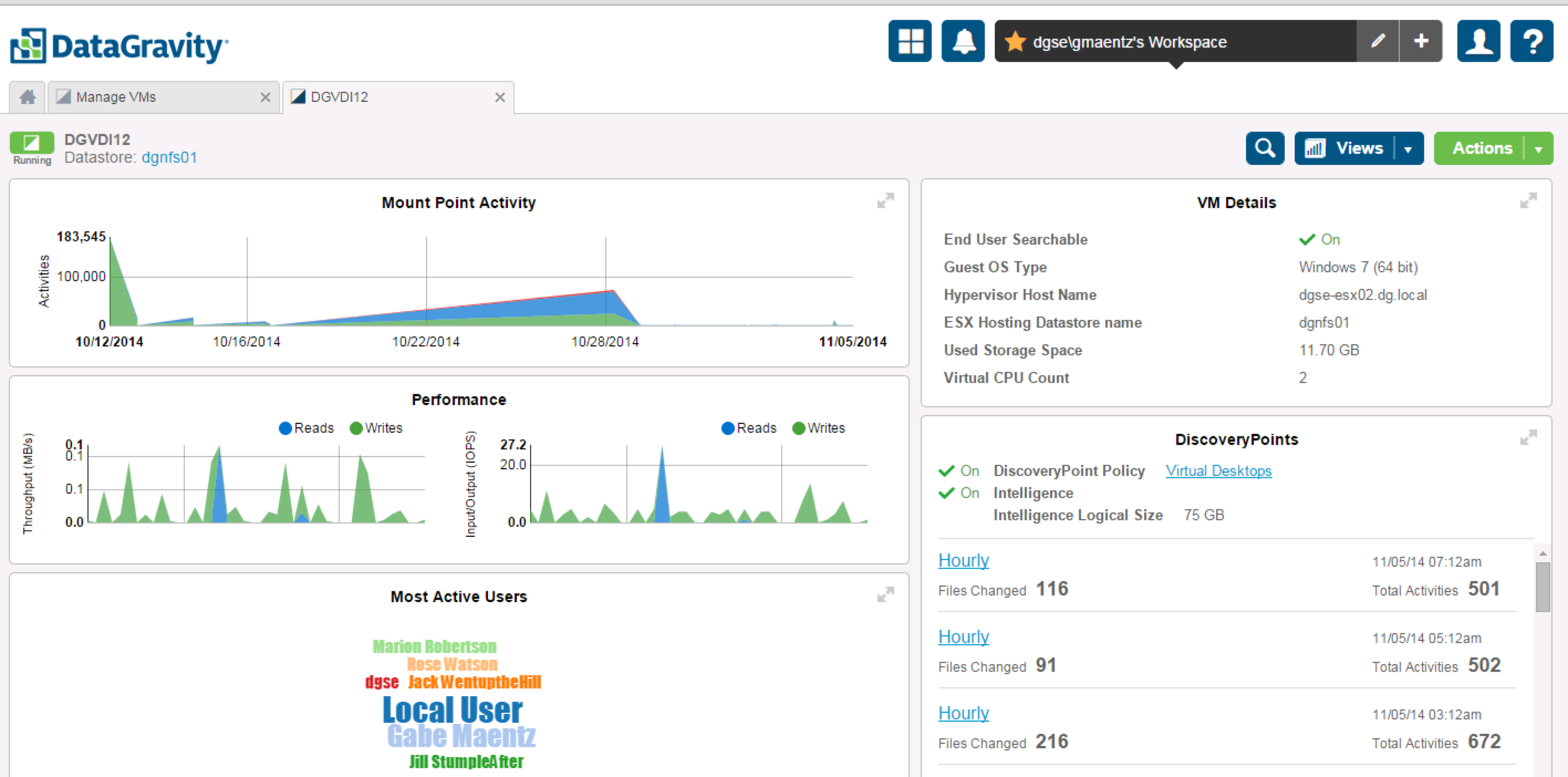Select Rose Watson in word cloud

click(x=452, y=664)
